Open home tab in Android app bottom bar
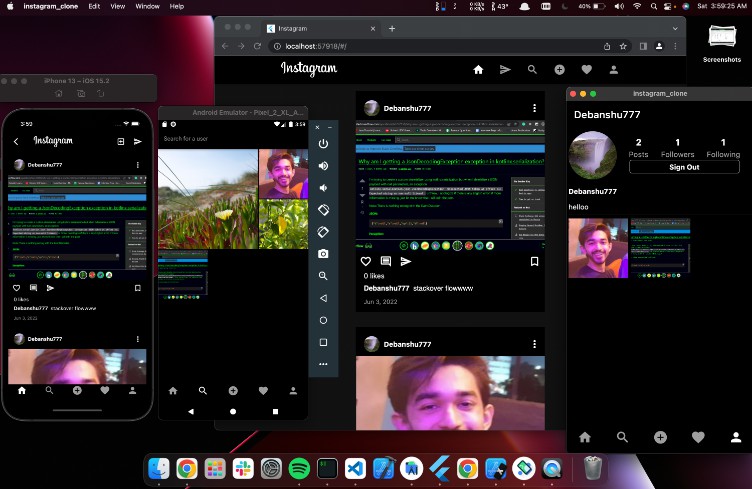 pyautogui.click(x=173, y=391)
